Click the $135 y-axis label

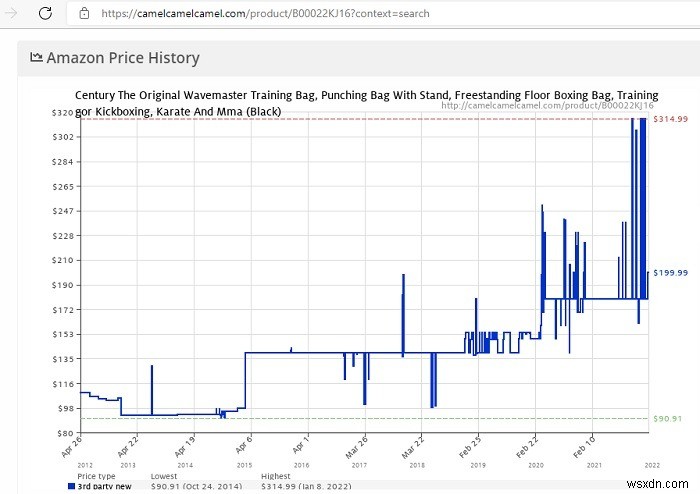tap(62, 359)
